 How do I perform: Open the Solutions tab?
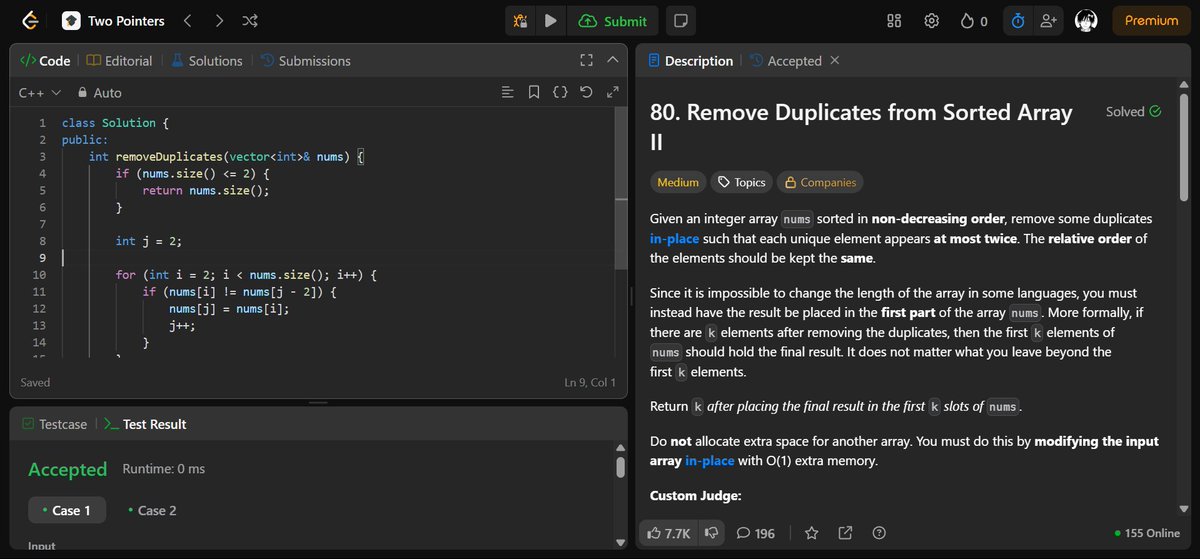coord(206,61)
